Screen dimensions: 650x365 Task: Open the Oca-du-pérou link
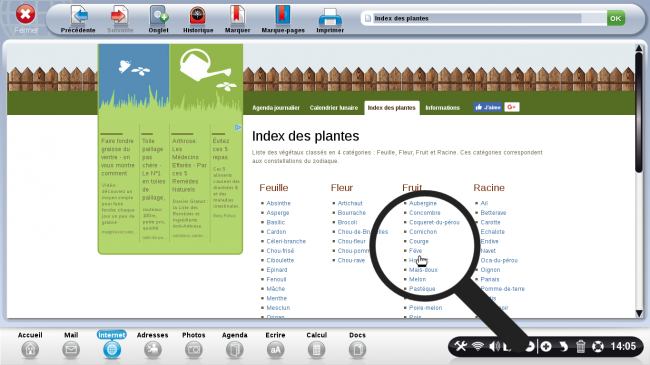pyautogui.click(x=499, y=260)
